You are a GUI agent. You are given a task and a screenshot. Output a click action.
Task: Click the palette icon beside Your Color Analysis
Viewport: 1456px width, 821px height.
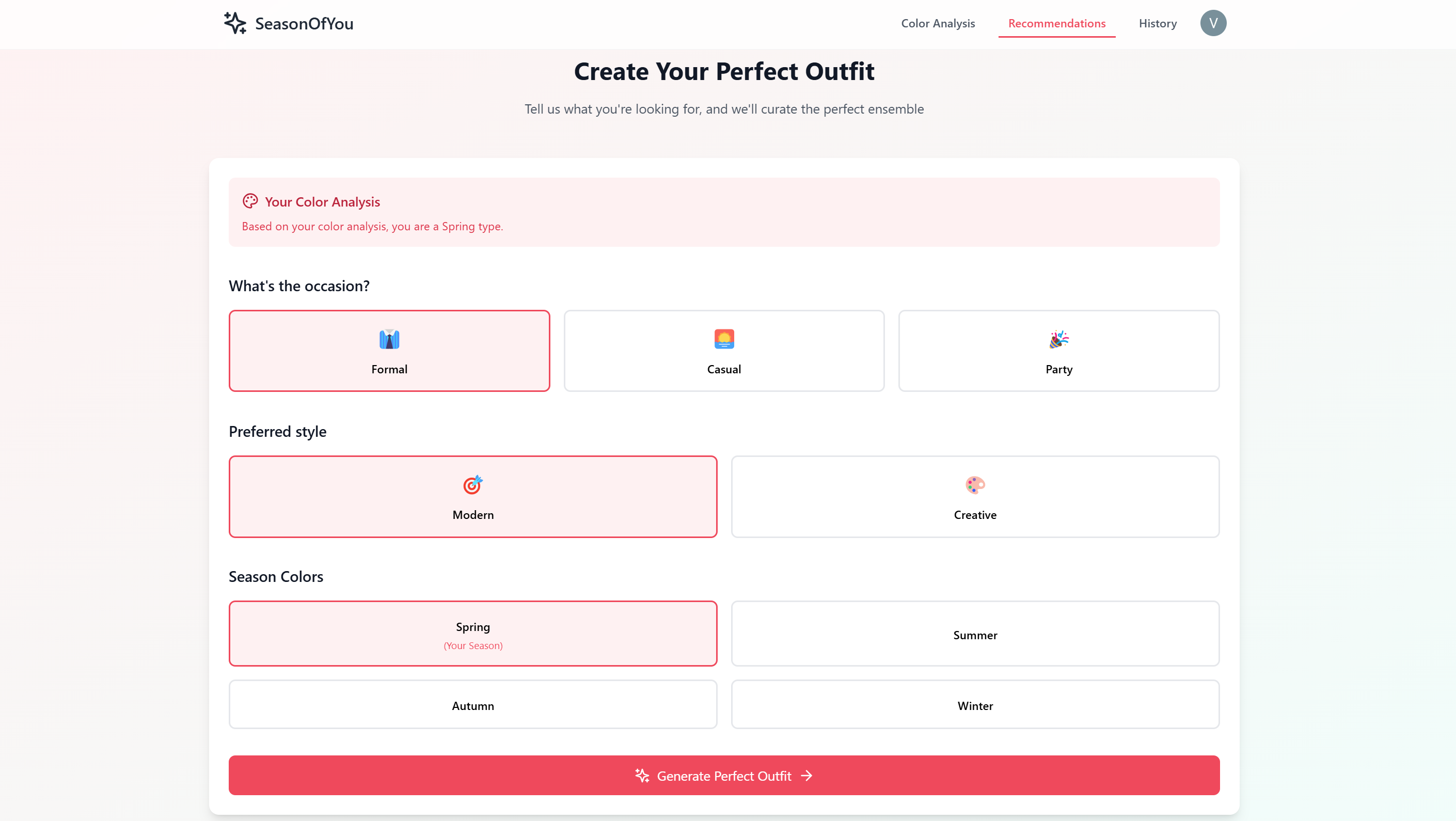tap(250, 201)
